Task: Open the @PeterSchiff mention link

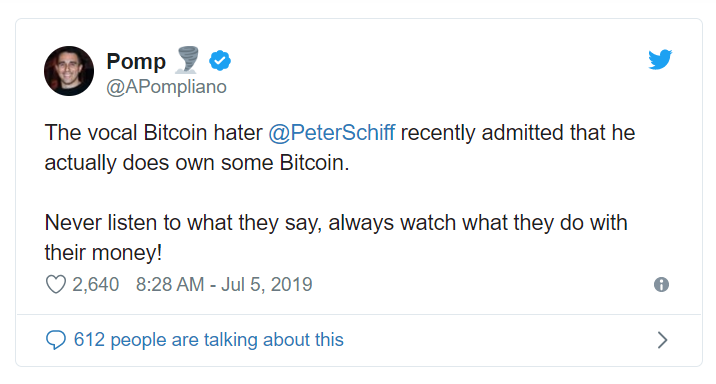Action: coord(332,133)
